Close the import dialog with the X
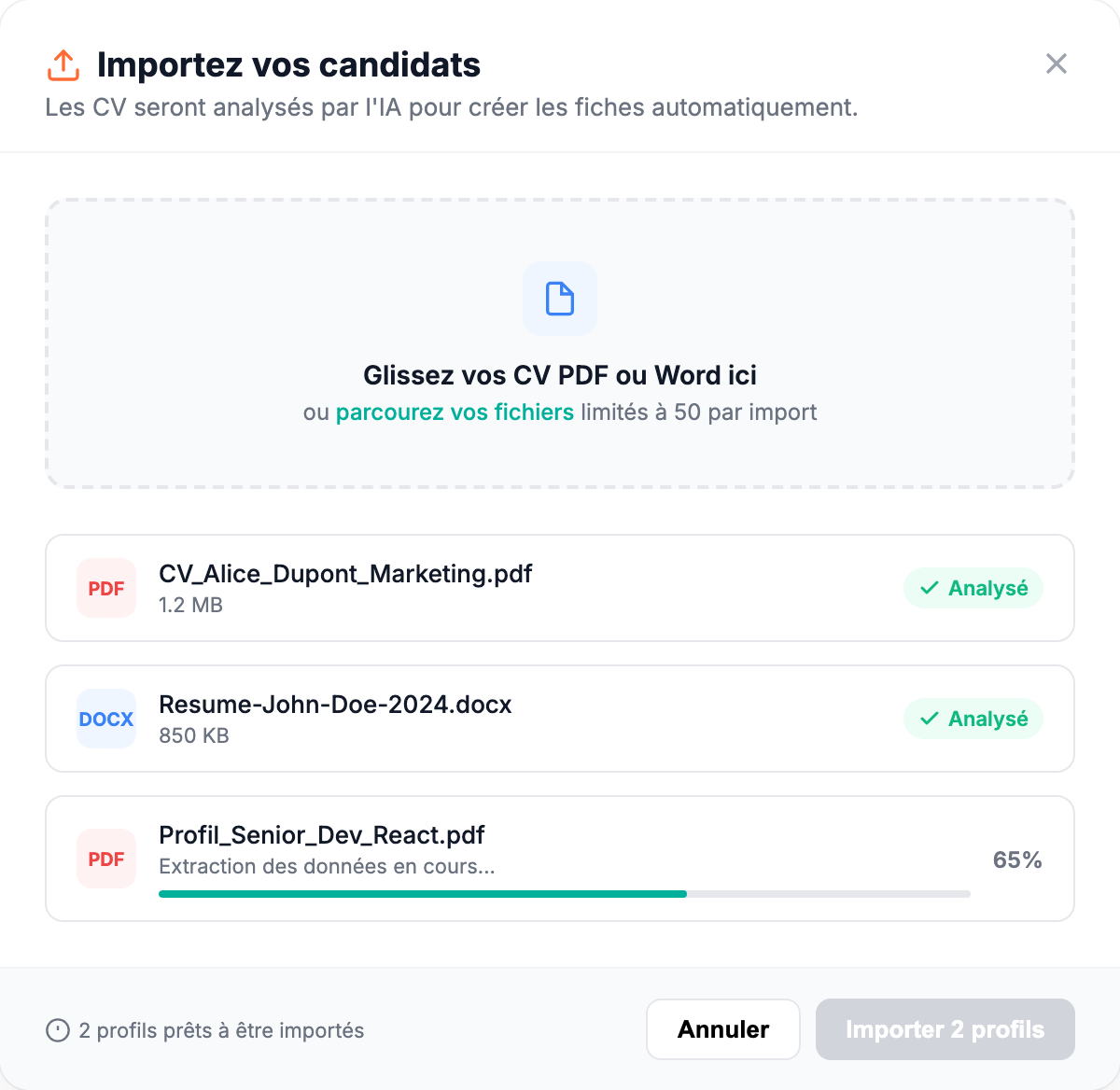The height and width of the screenshot is (1090, 1120). pos(1056,63)
